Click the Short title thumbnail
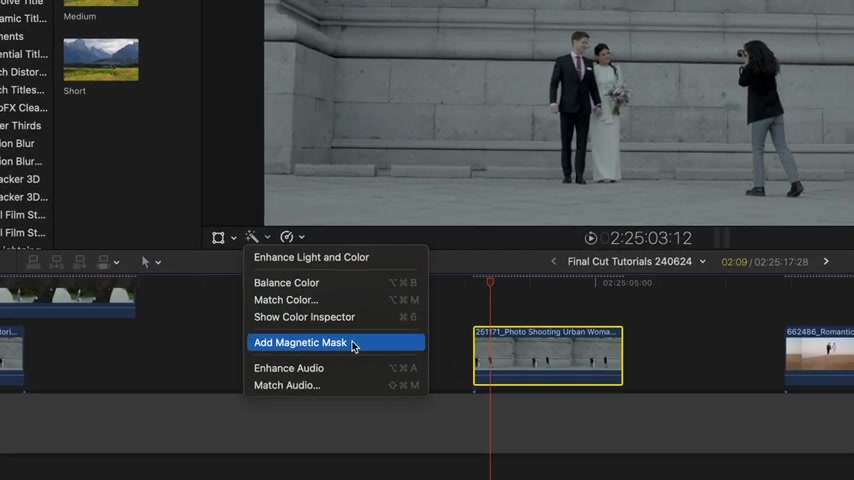The image size is (854, 480). (x=101, y=60)
